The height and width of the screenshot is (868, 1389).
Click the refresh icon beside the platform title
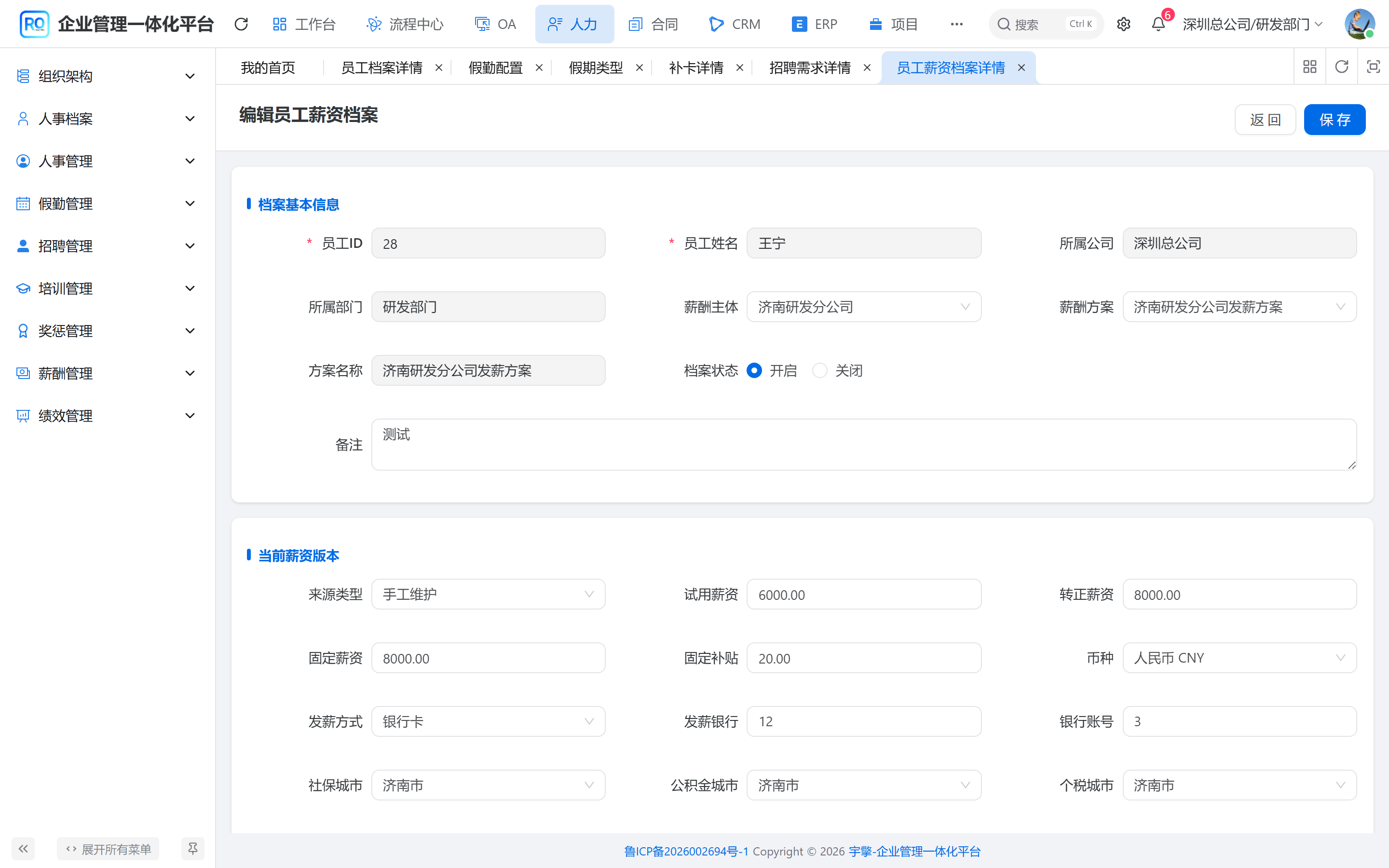pyautogui.click(x=241, y=24)
